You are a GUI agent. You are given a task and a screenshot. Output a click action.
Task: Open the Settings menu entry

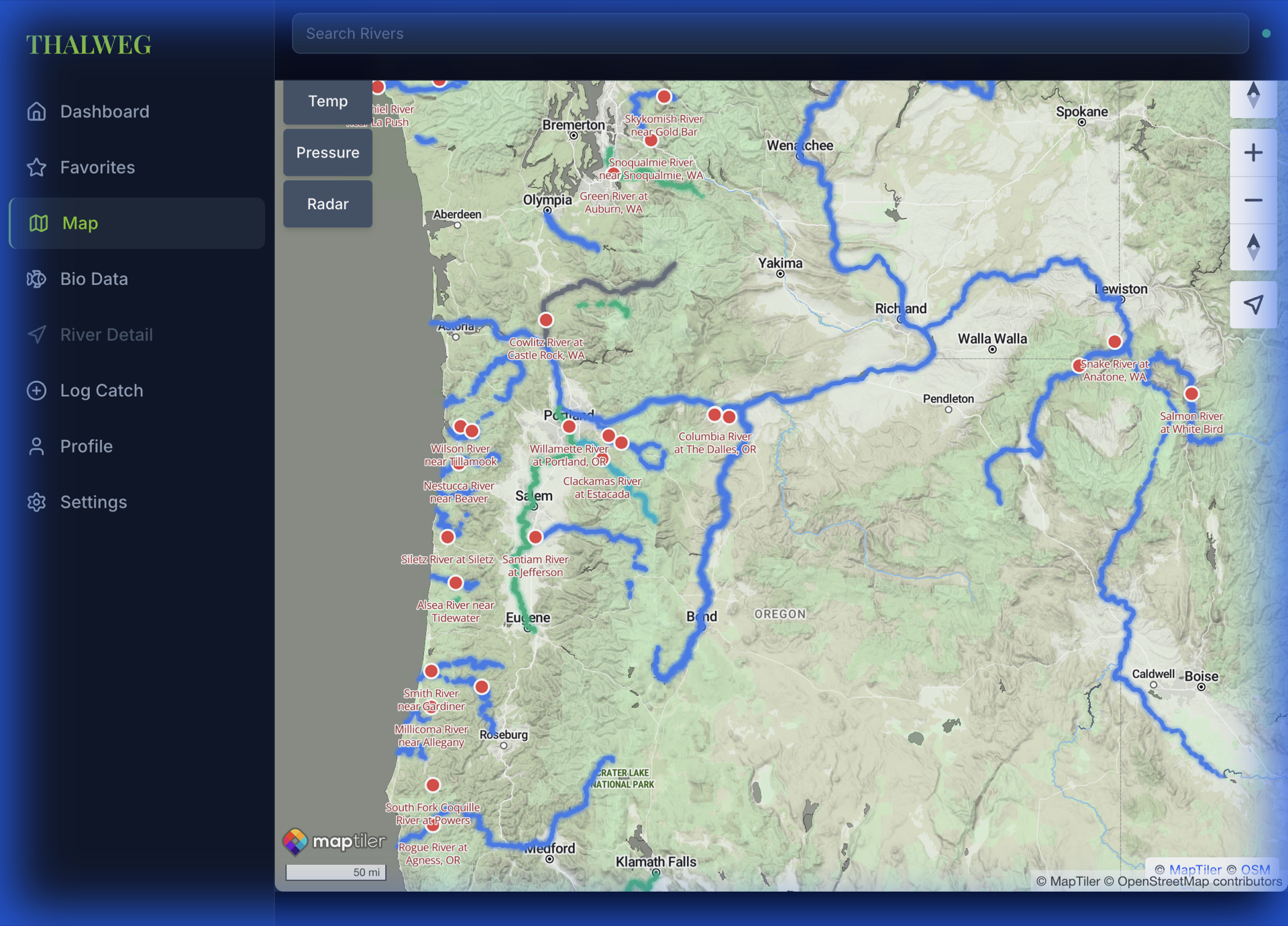pos(94,502)
